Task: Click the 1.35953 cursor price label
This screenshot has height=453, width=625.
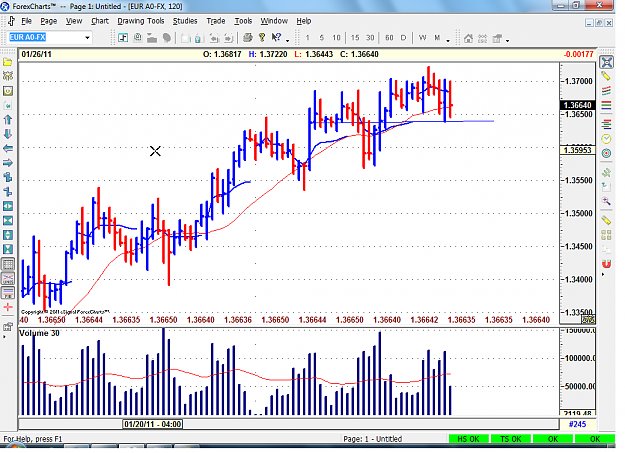Action: pos(578,150)
